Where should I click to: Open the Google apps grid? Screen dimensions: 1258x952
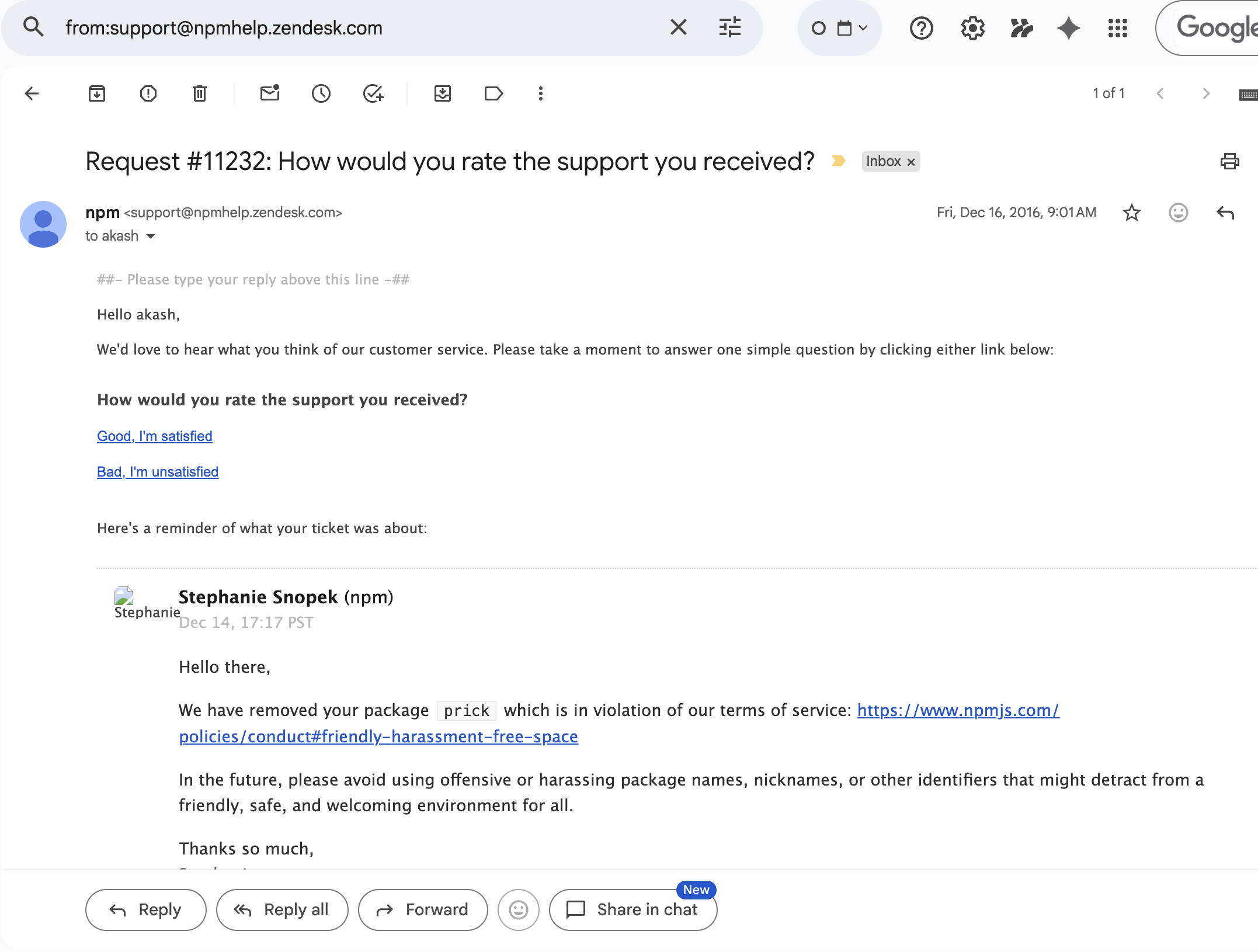point(1117,28)
